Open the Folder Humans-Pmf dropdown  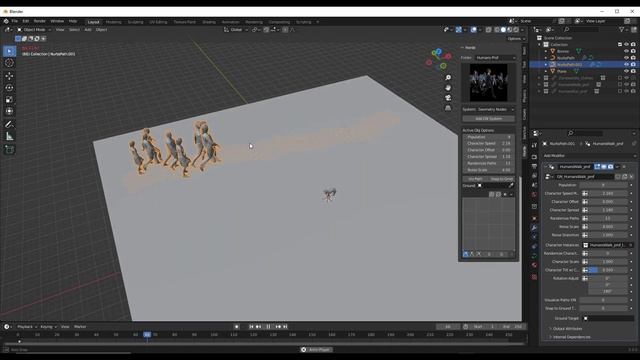(496, 58)
